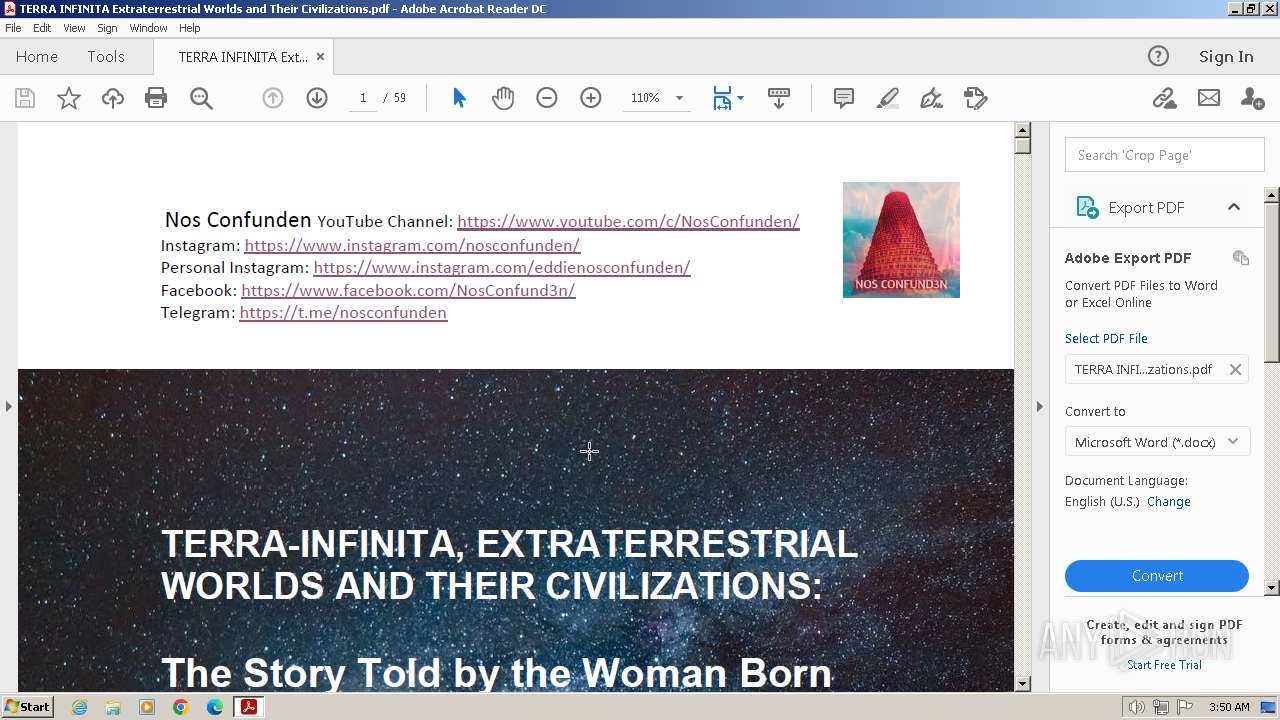Open the eddienosconfunden Instagram link
This screenshot has height=720, width=1280.
pos(502,268)
